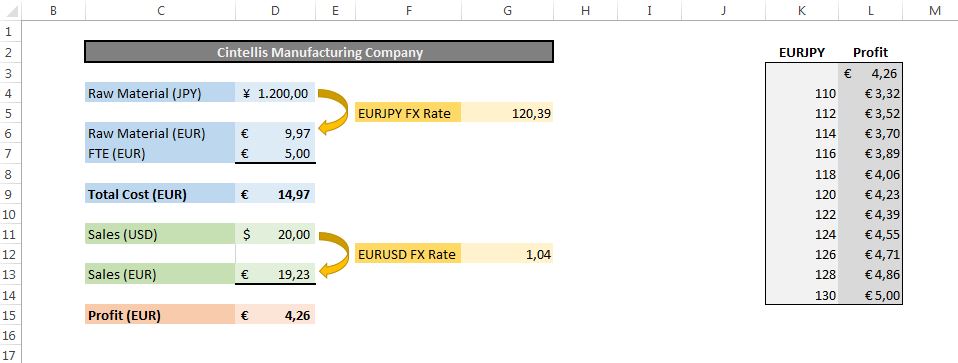Select the Sales (EUR) label cell

[159, 274]
